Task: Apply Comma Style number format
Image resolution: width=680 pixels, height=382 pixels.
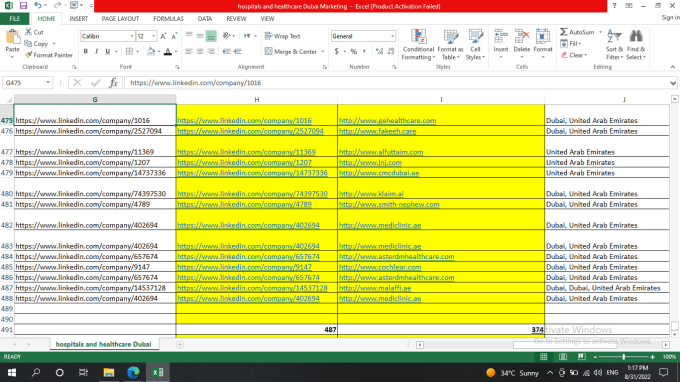Action: pos(364,52)
